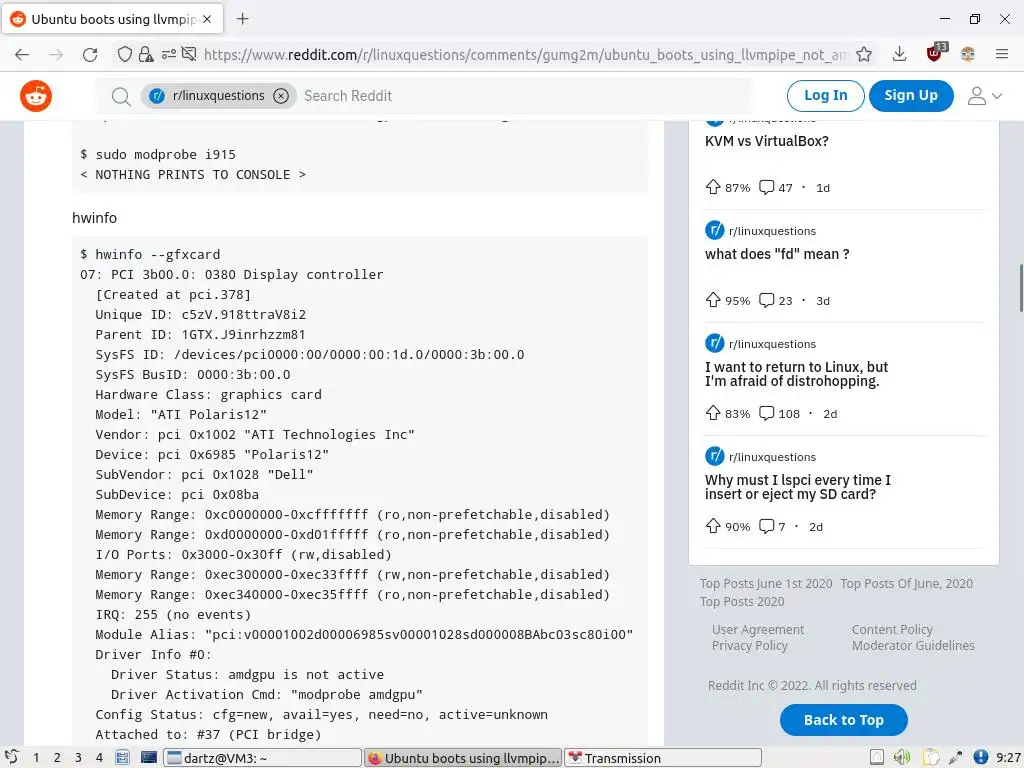Click the taskbar start menu icon

click(11, 758)
